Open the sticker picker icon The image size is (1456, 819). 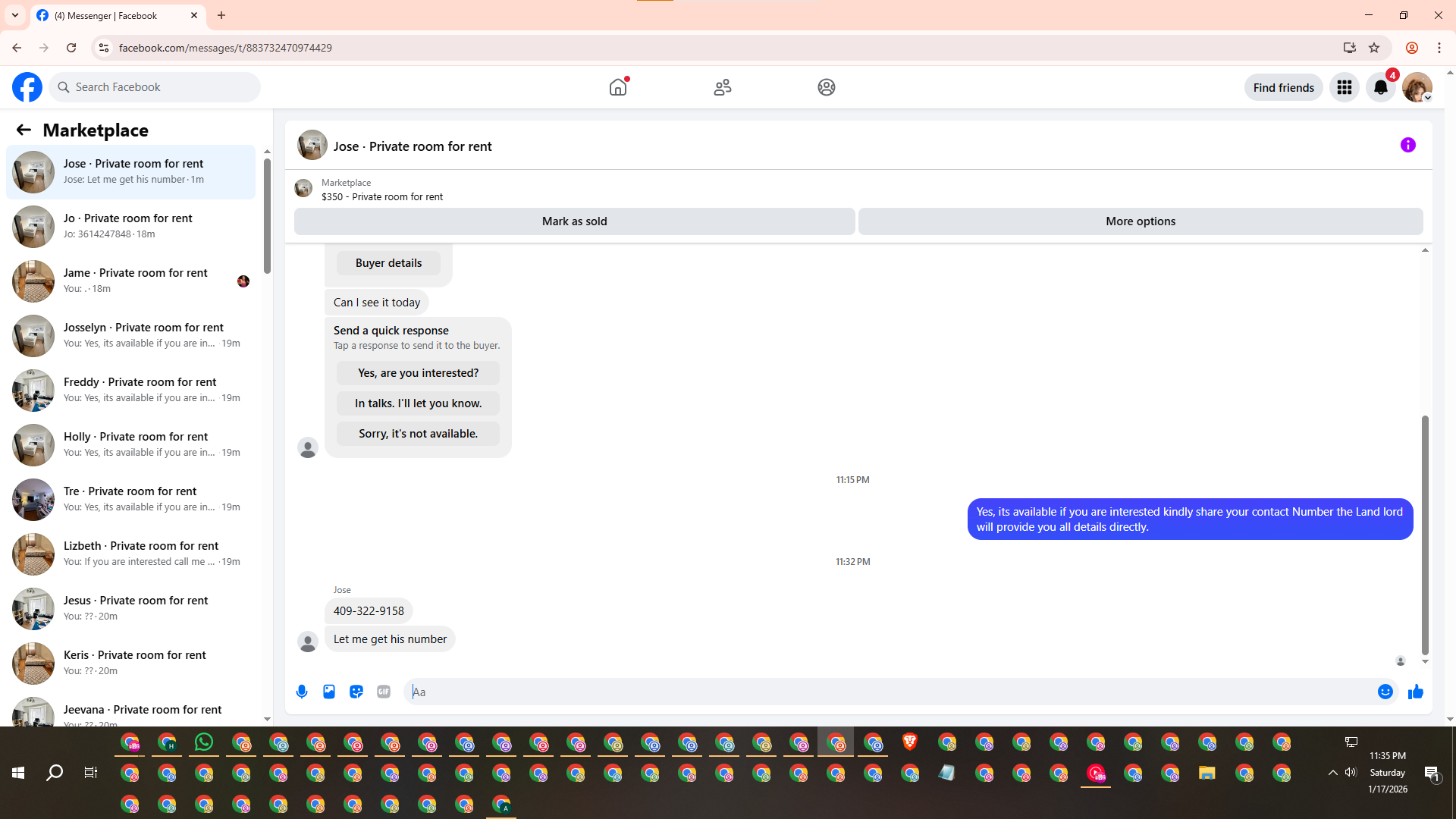(x=356, y=692)
